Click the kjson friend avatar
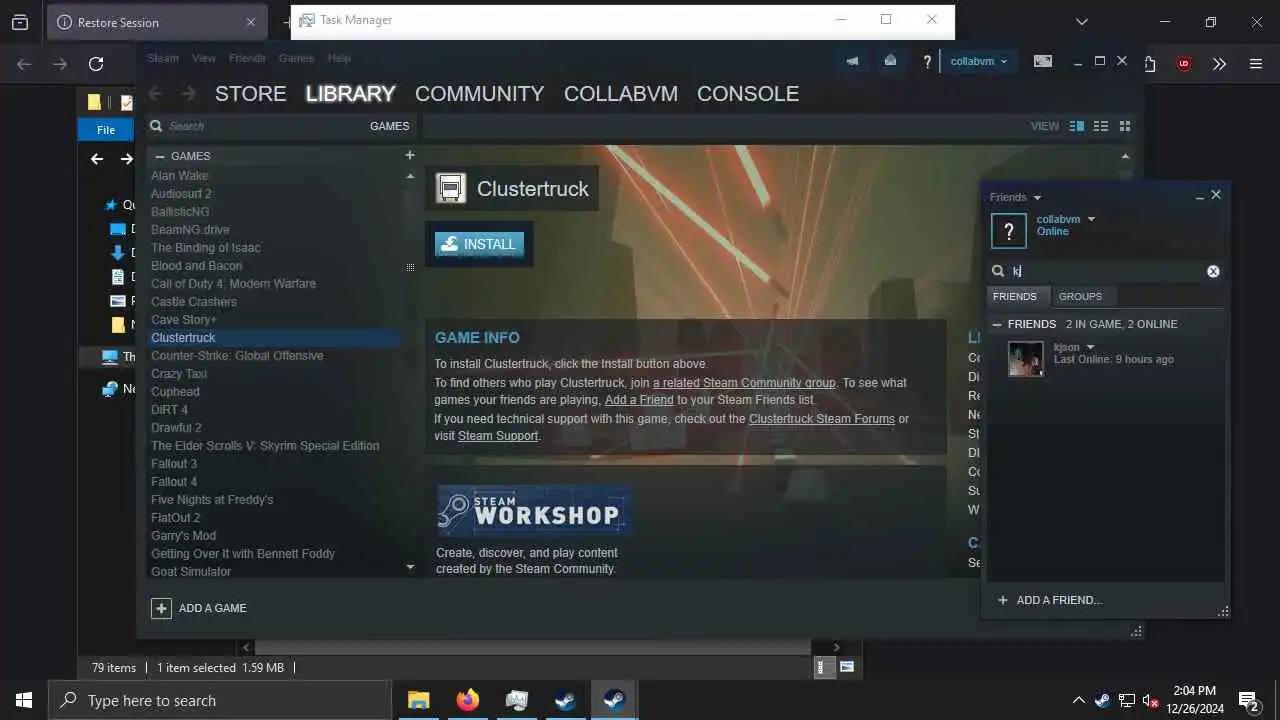Image resolution: width=1280 pixels, height=720 pixels. [1025, 359]
